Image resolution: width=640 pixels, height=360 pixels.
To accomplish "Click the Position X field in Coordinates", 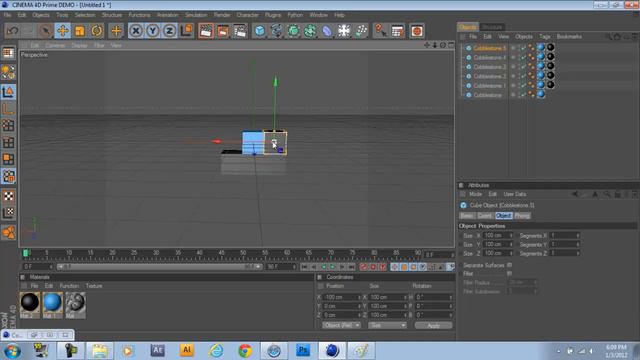I will click(x=342, y=297).
